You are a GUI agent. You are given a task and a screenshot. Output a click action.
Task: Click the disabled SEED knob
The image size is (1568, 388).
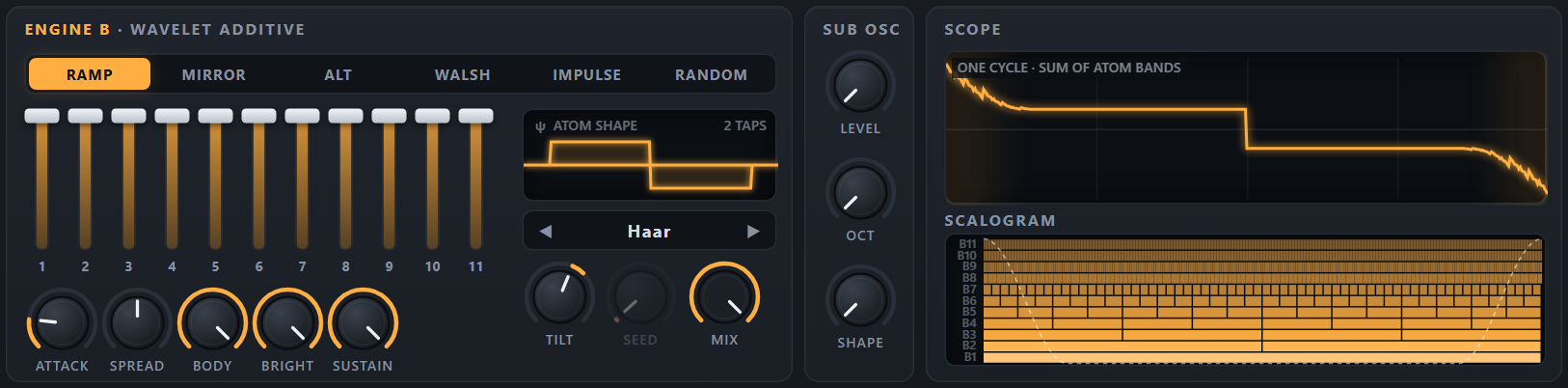point(640,296)
